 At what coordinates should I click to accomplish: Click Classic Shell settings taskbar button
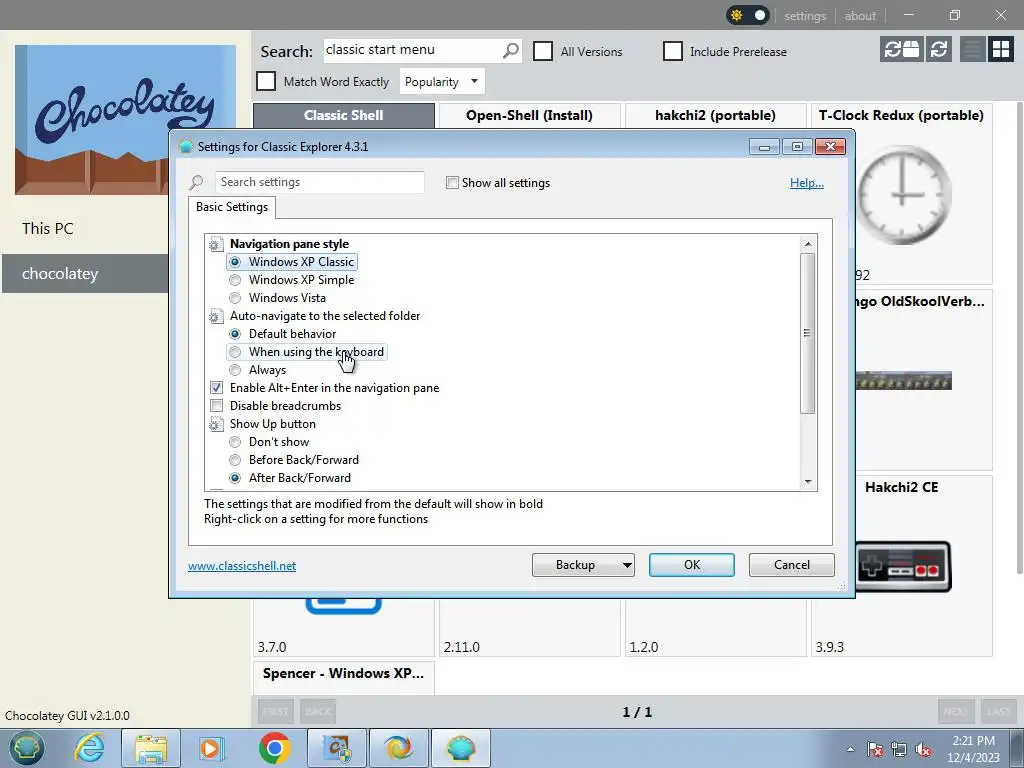click(460, 748)
